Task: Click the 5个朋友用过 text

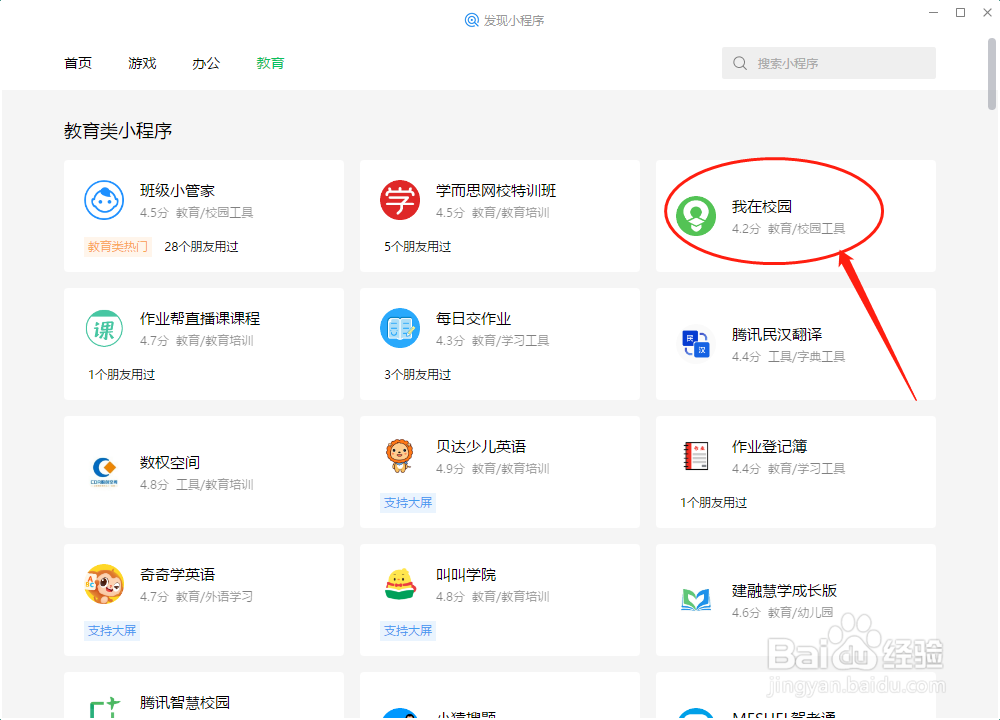Action: coord(418,247)
